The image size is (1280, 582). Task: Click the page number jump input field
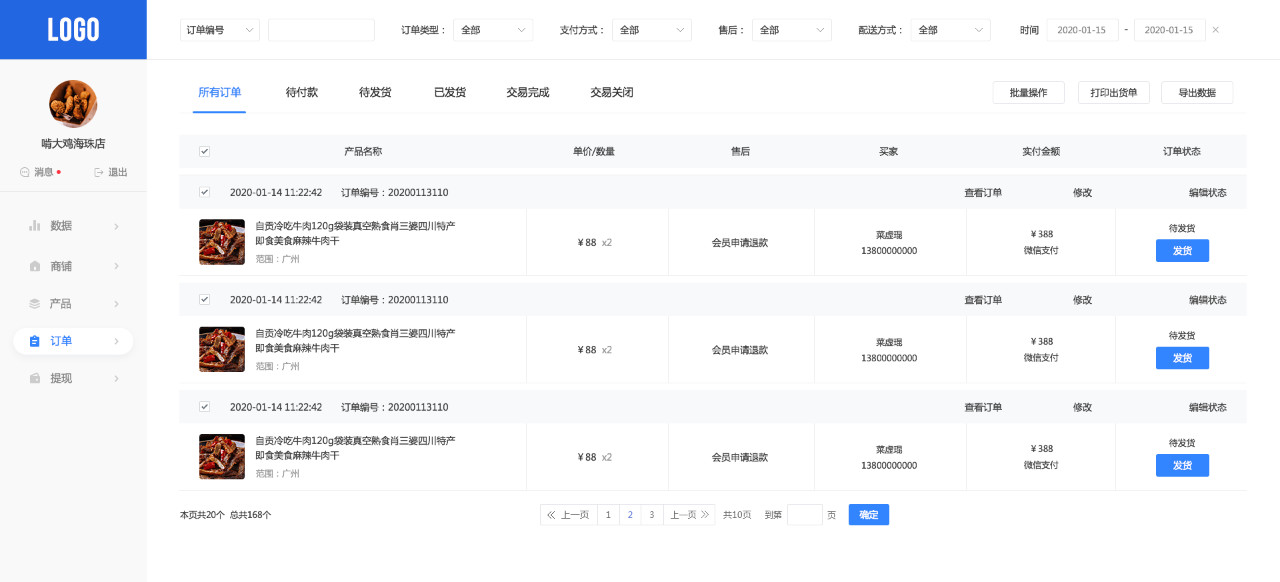click(x=804, y=515)
